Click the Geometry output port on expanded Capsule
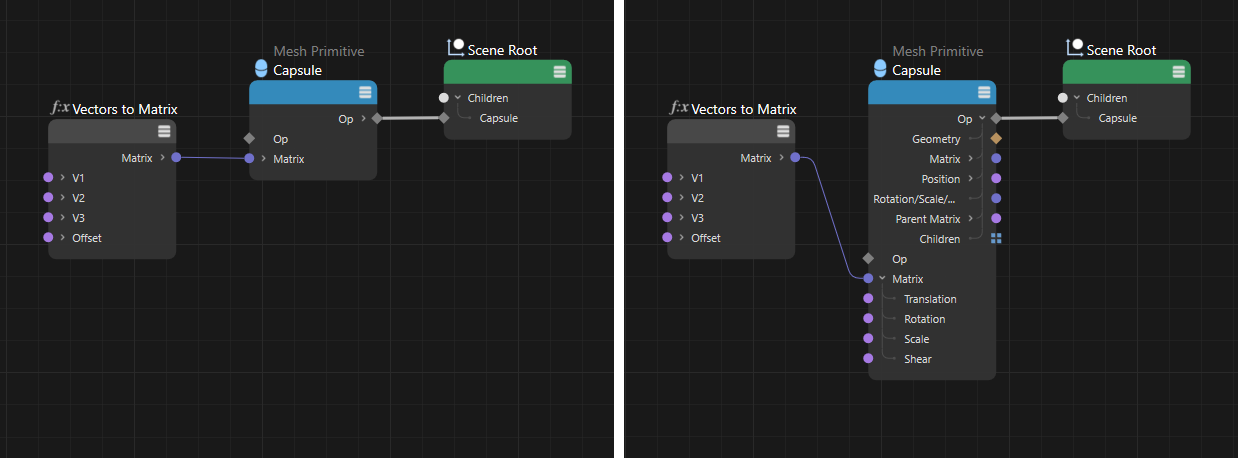1238x458 pixels. (996, 138)
